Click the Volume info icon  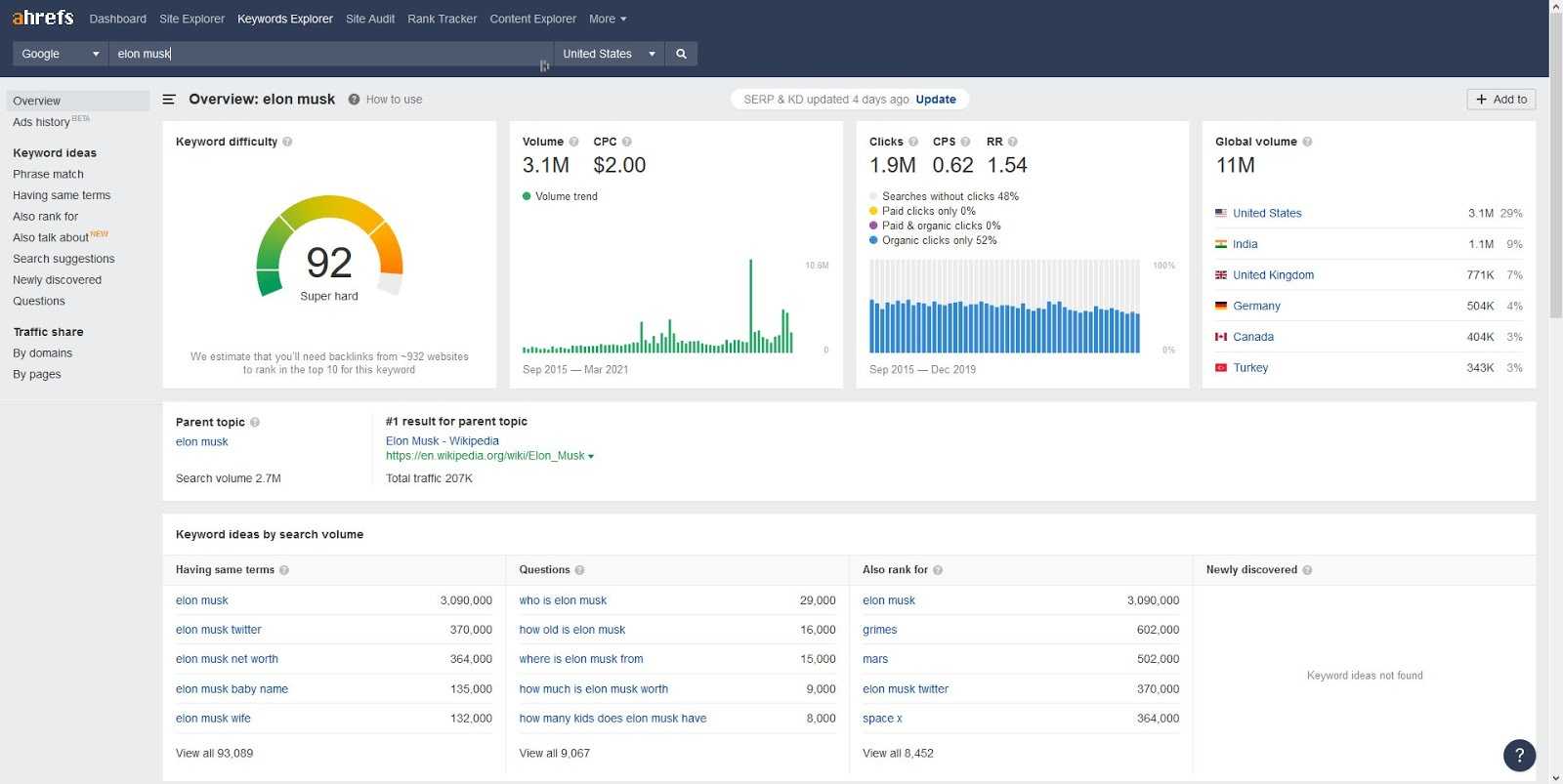573,142
